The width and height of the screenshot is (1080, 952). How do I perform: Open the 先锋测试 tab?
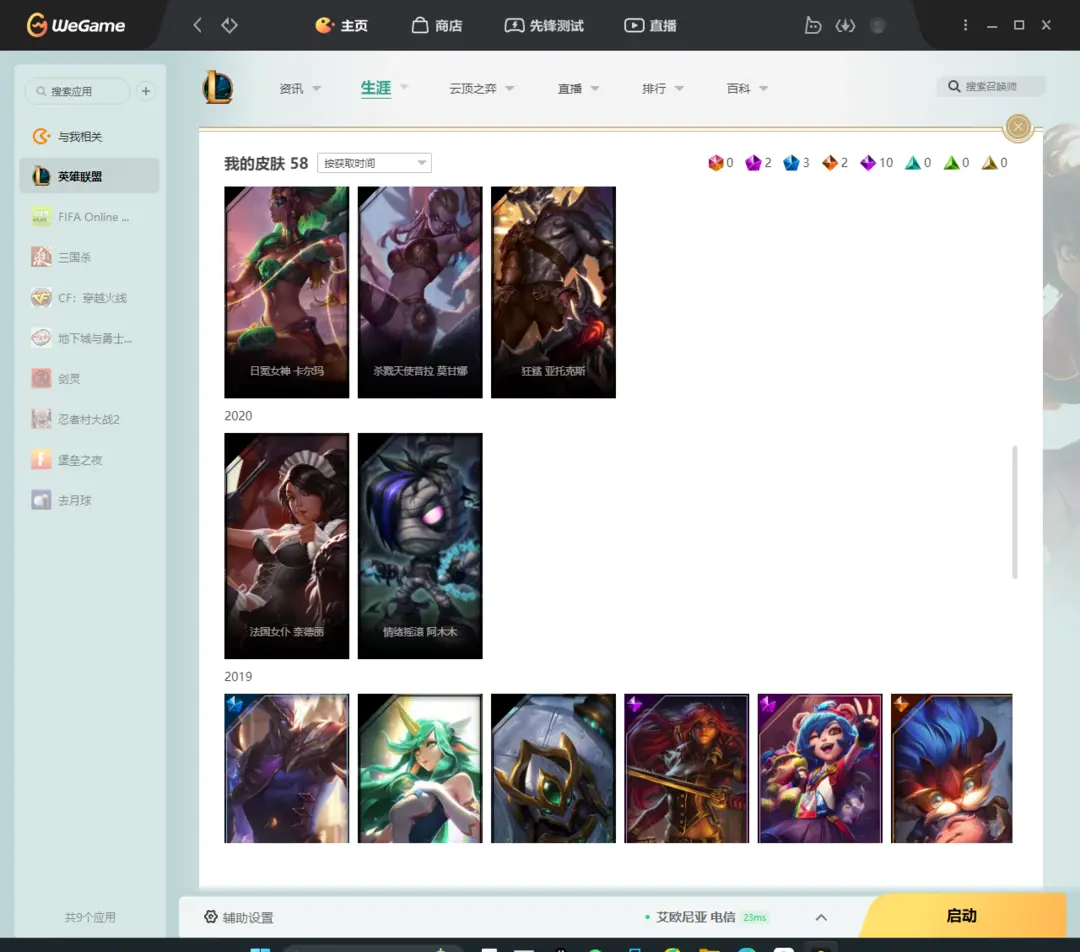(543, 25)
